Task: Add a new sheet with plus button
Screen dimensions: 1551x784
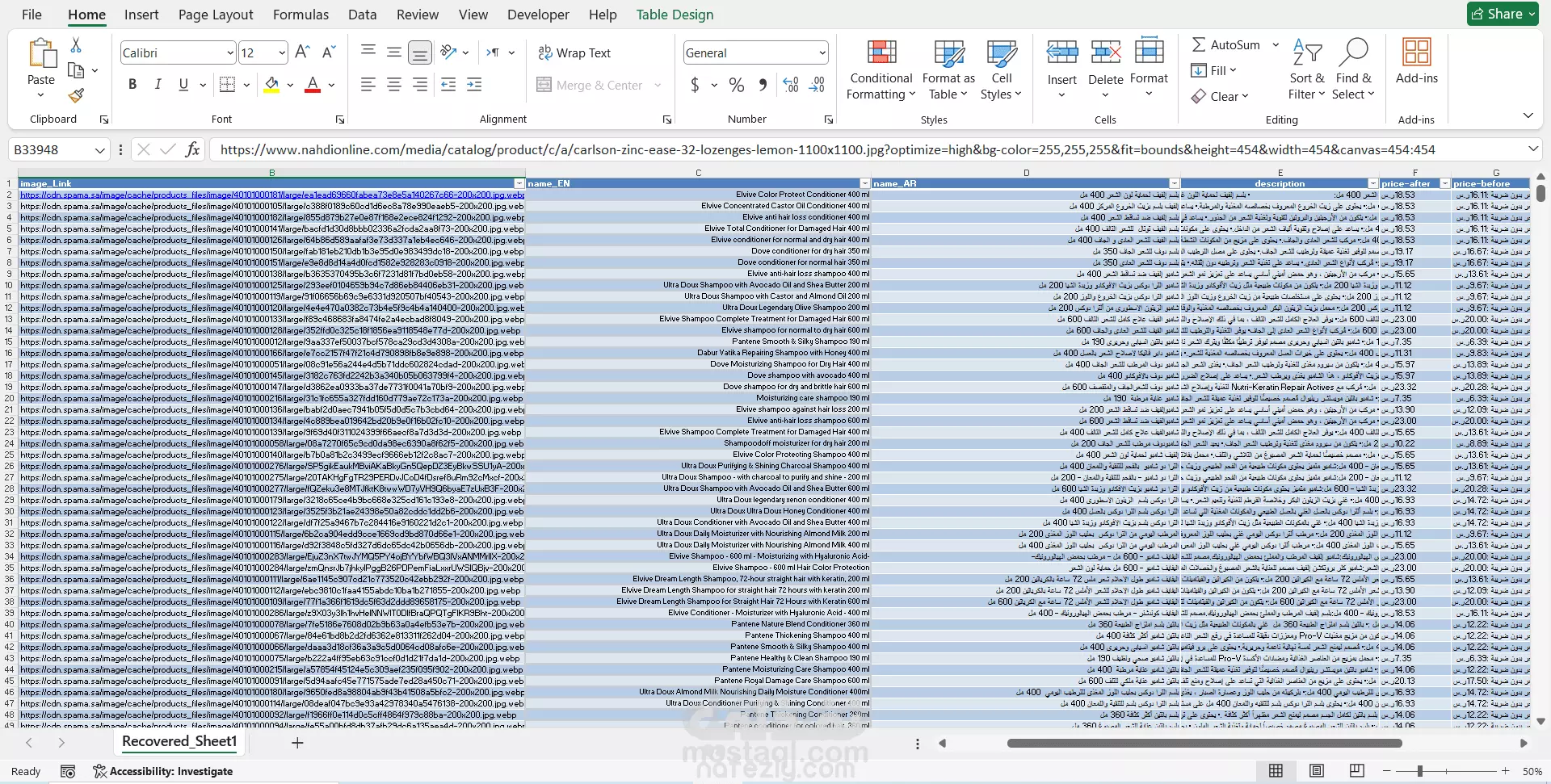Action: point(297,743)
